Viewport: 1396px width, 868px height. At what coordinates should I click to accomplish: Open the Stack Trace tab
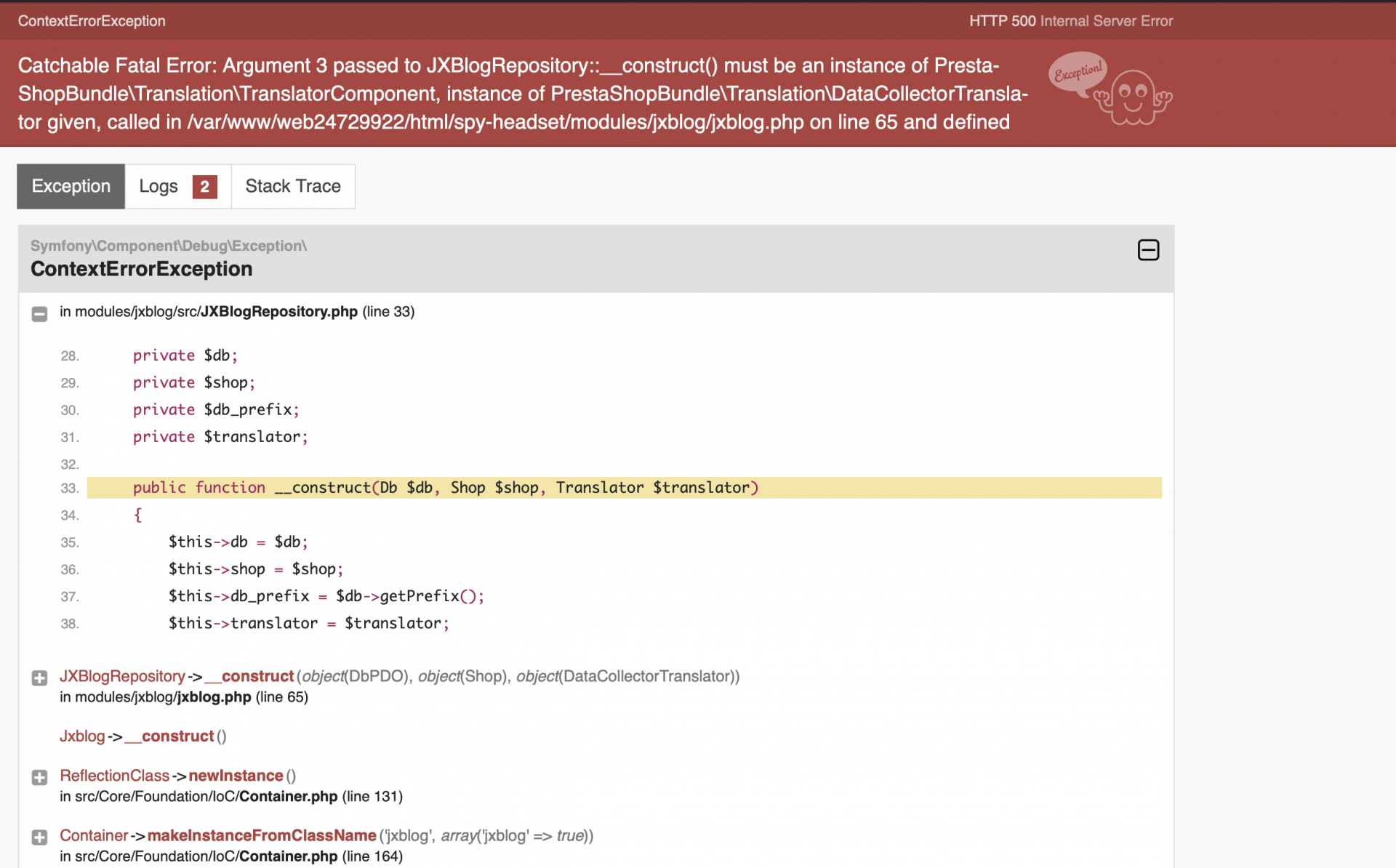click(x=292, y=186)
